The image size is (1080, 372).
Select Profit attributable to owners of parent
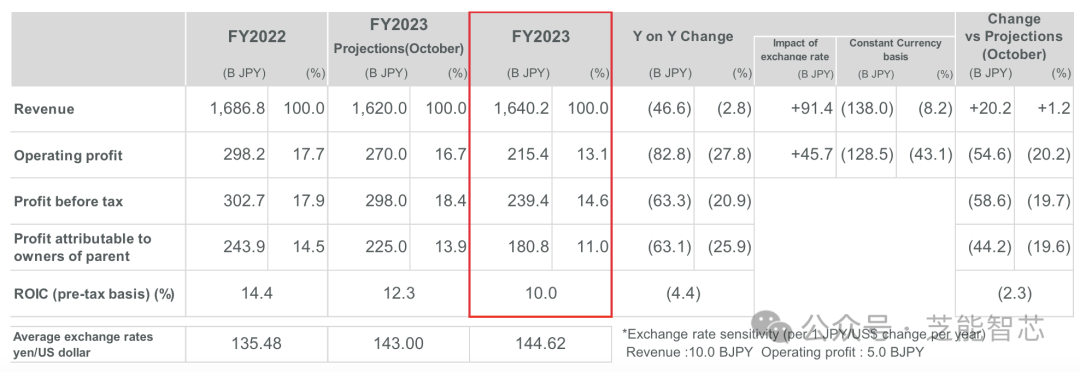pyautogui.click(x=83, y=247)
